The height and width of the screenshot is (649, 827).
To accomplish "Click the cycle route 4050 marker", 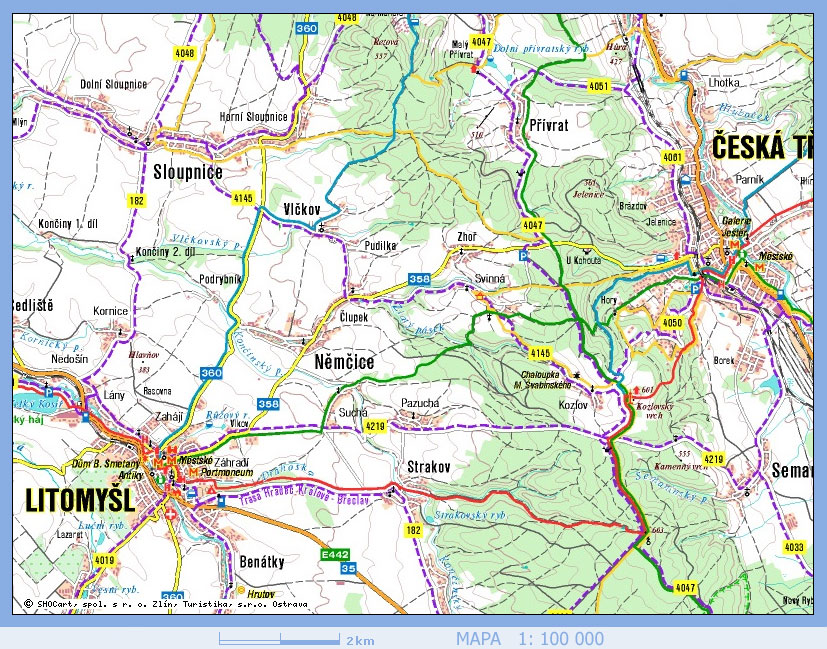I will [672, 323].
